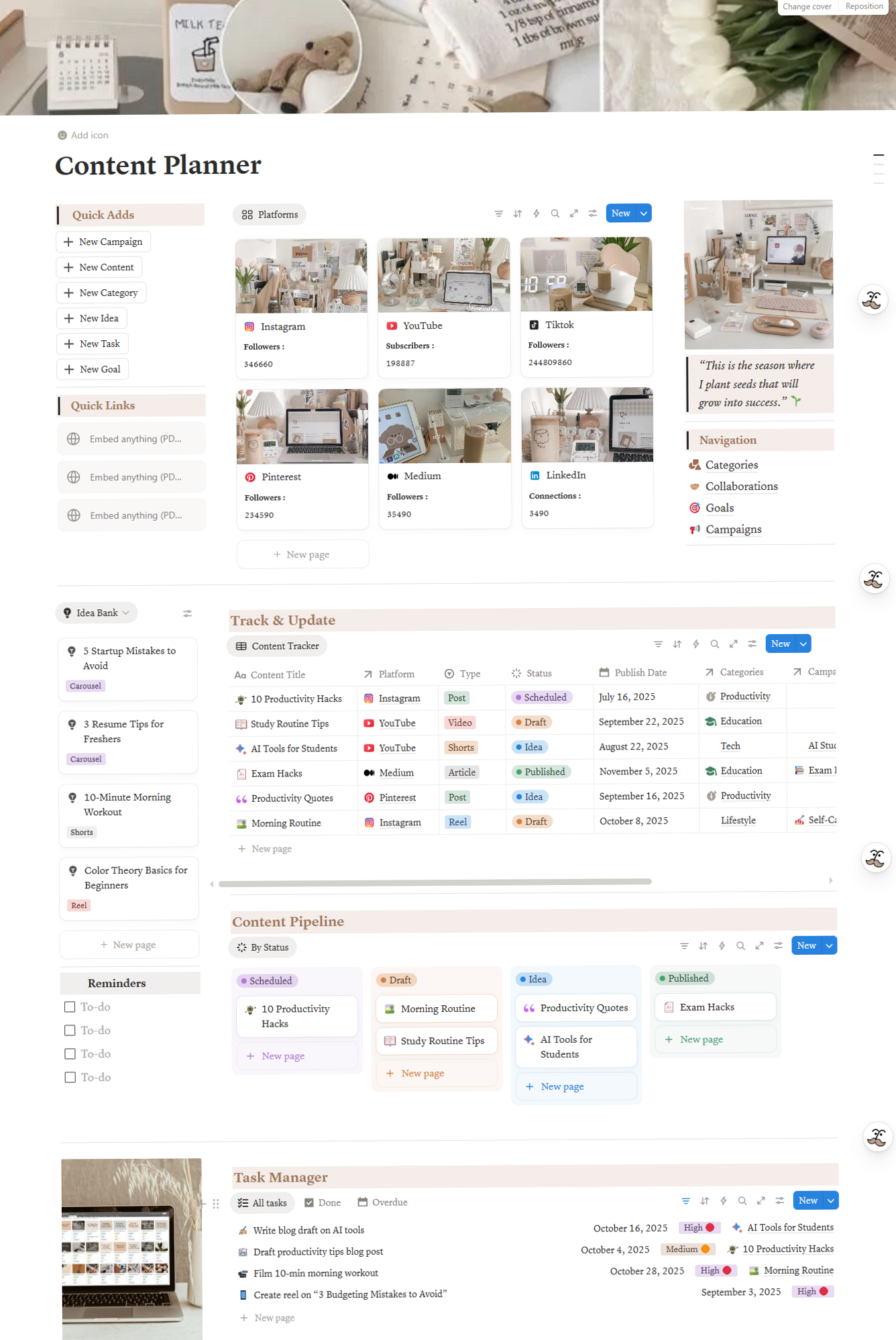Click the sort icon in Content Tracker toolbar
The image size is (896, 1340).
point(677,643)
